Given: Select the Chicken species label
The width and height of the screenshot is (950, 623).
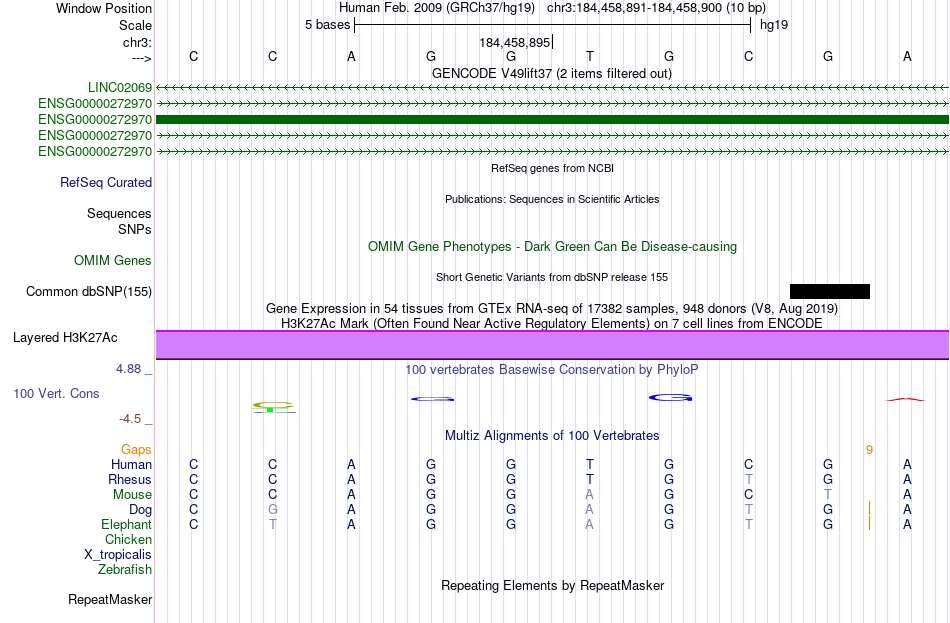Looking at the screenshot, I should [x=128, y=539].
